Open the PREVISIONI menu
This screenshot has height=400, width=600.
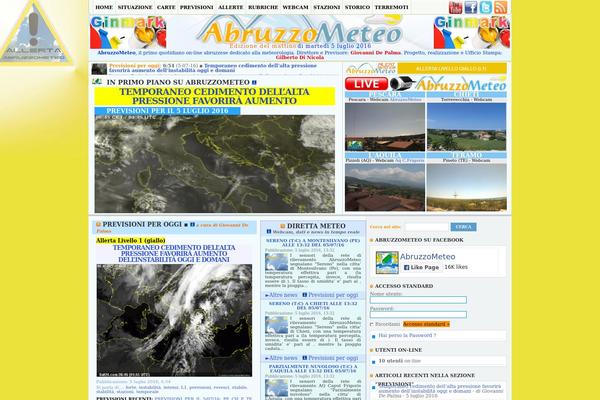197,7
